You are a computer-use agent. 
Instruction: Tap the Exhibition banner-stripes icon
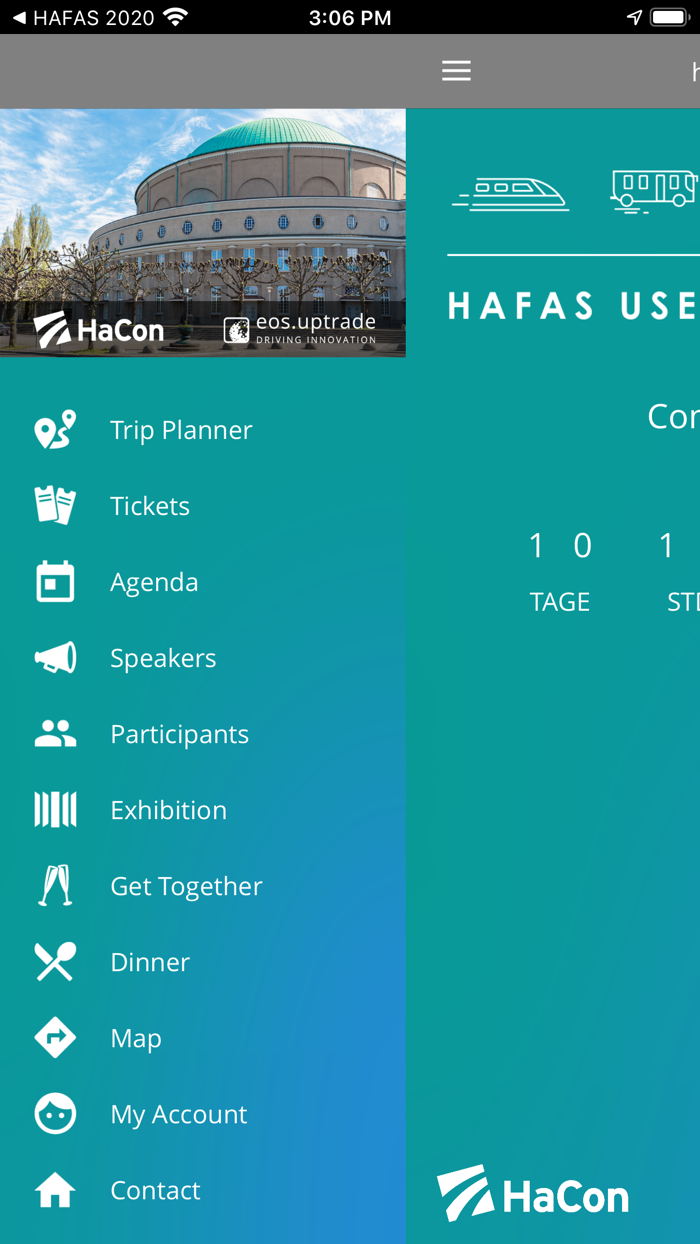pos(54,809)
